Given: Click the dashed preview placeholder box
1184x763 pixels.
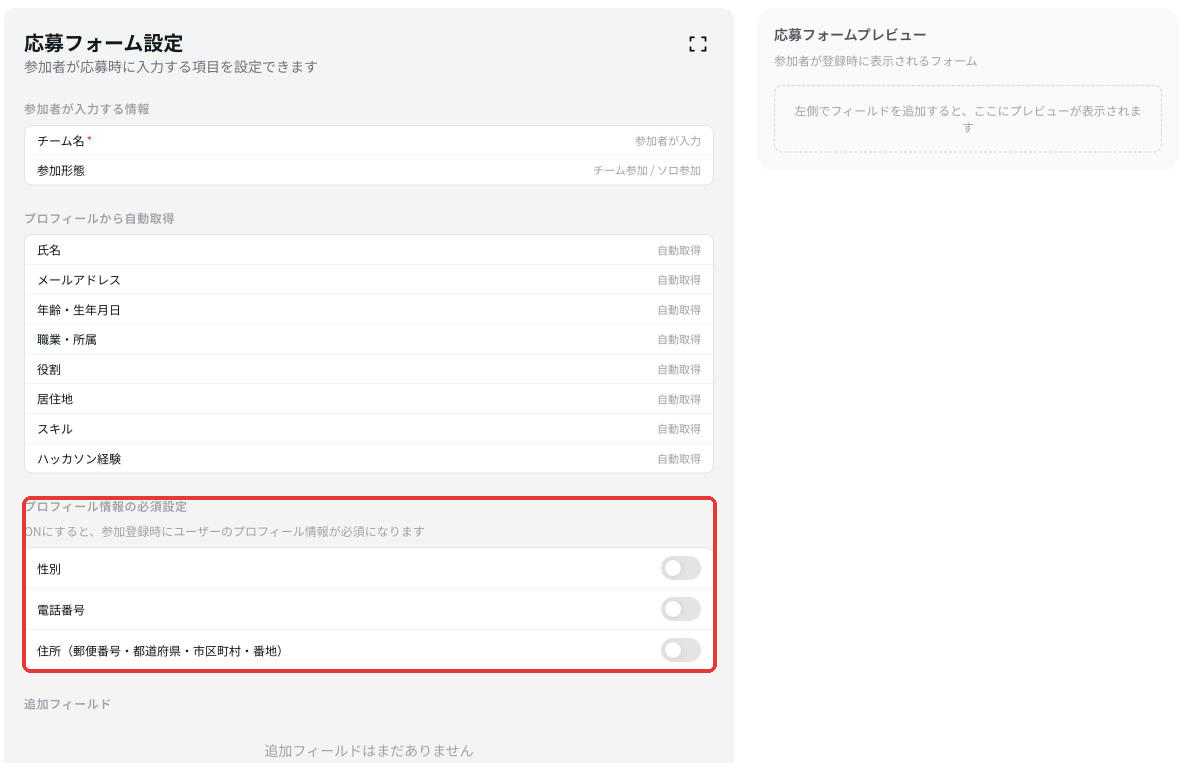Looking at the screenshot, I should [967, 119].
